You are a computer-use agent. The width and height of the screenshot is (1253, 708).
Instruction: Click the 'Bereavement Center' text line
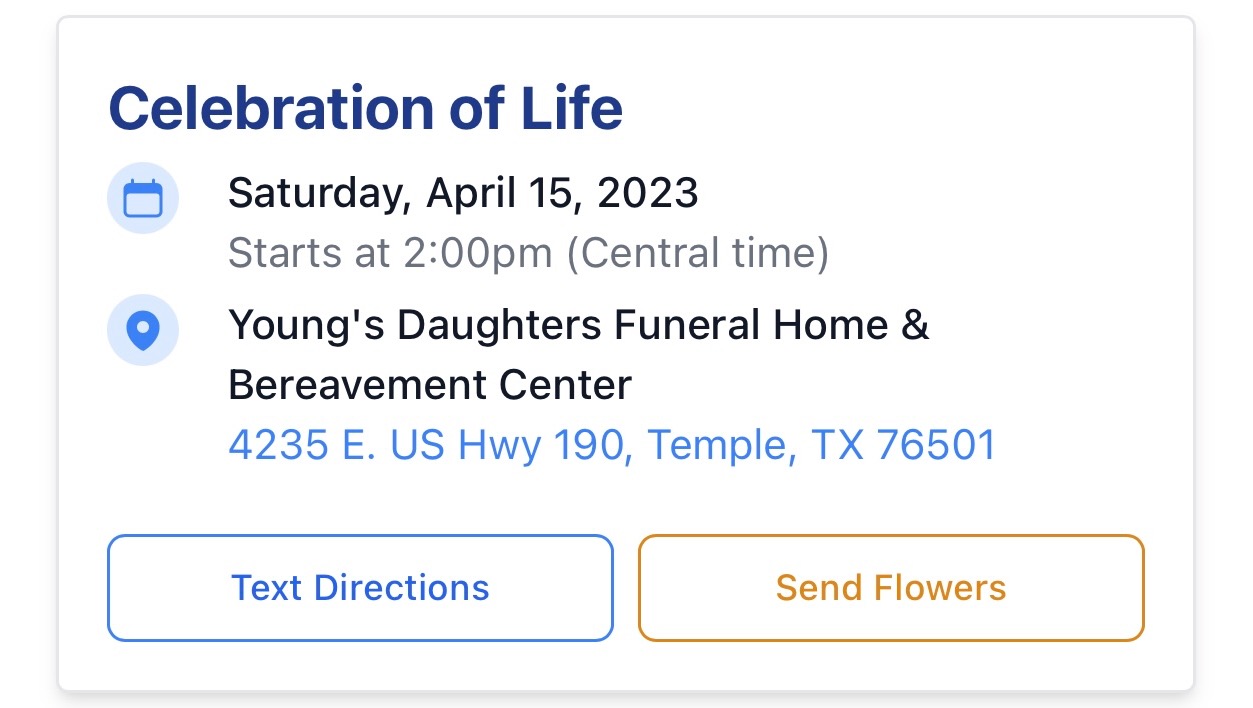pos(430,385)
